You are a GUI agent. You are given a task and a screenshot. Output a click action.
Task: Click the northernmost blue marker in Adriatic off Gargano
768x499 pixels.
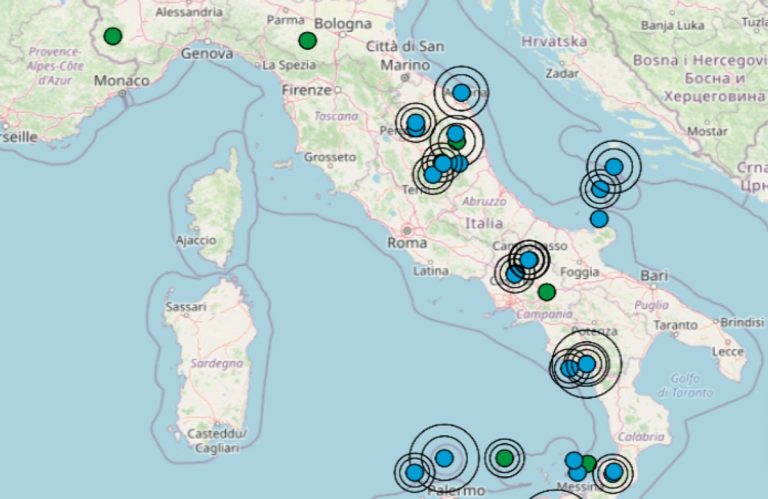[614, 166]
